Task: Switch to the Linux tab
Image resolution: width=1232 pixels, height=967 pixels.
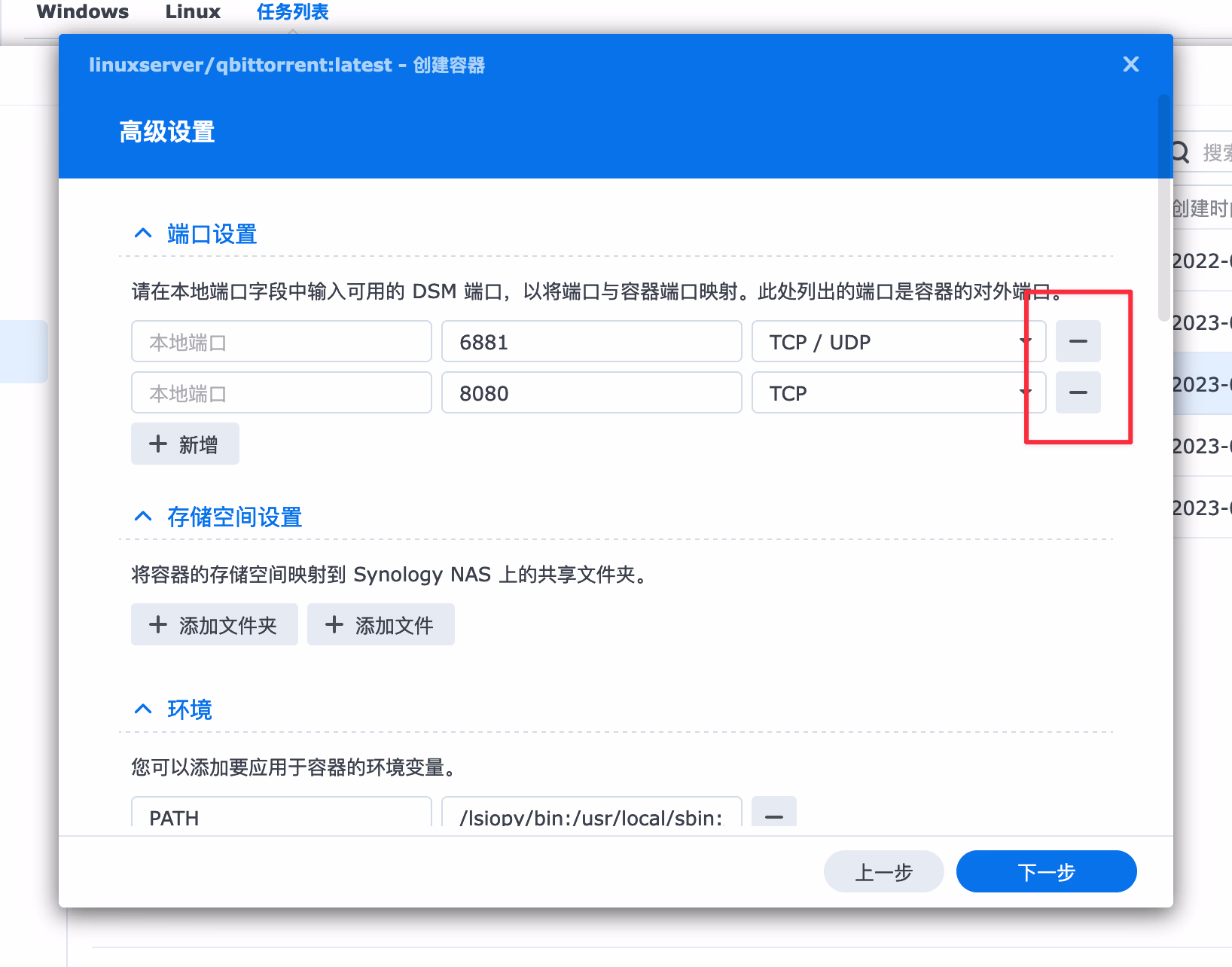Action: pos(193,12)
